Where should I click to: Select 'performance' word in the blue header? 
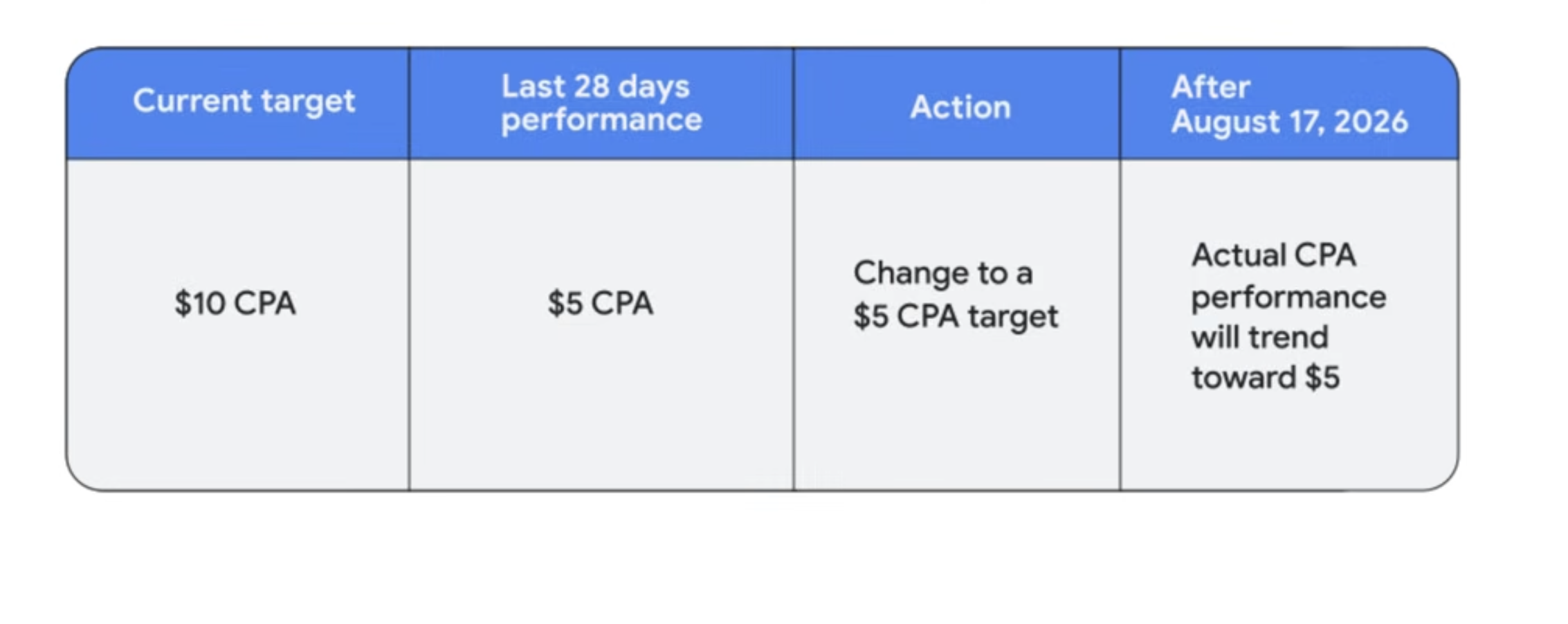tap(601, 120)
